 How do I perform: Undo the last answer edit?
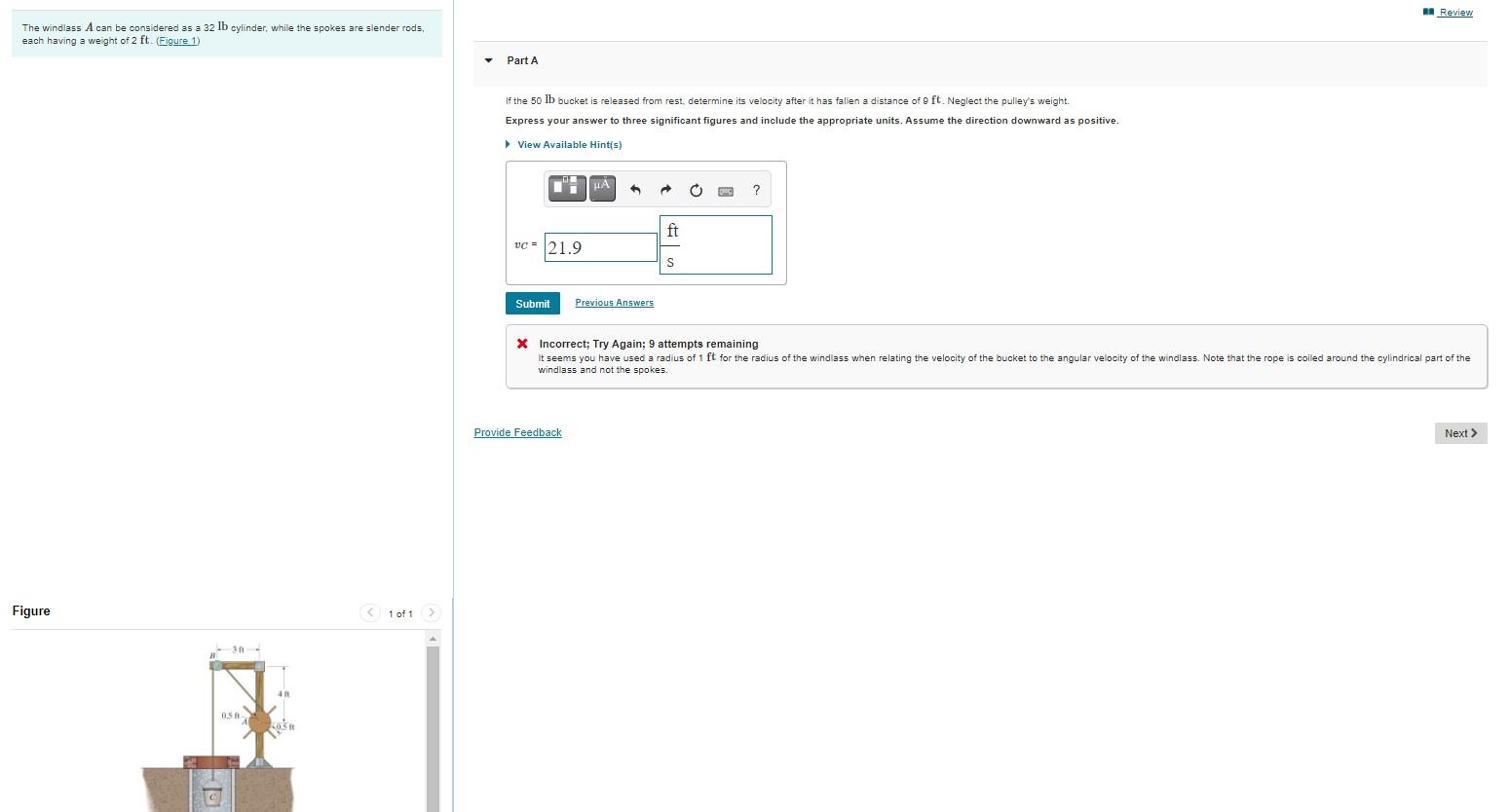click(635, 190)
